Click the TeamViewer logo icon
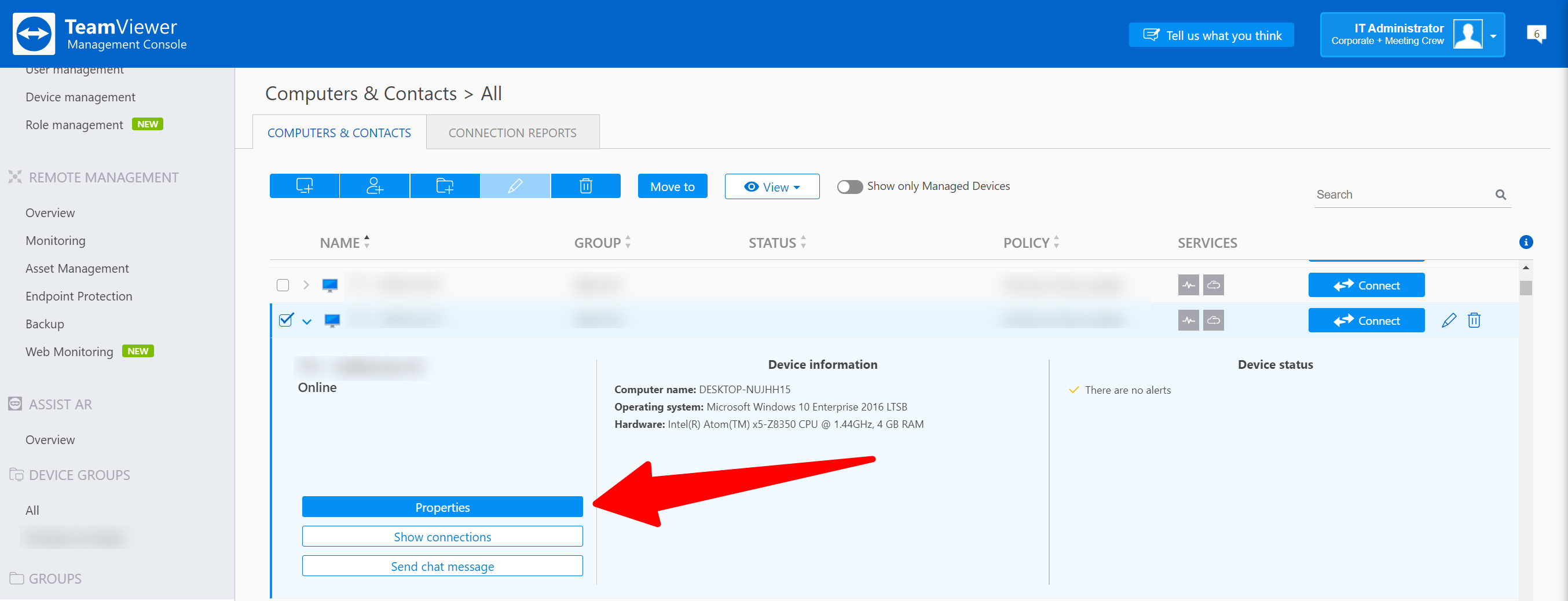This screenshot has width=1568, height=601. tap(34, 34)
